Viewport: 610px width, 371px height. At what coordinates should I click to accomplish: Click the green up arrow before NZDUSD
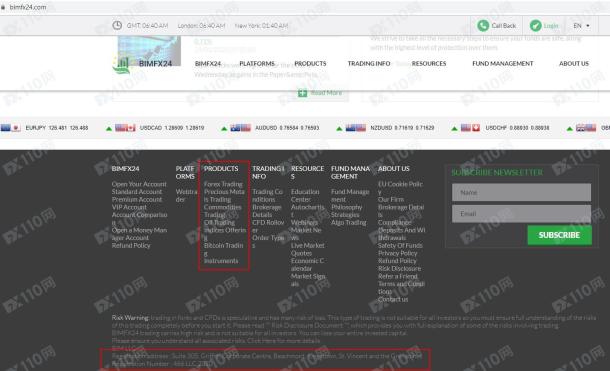pyautogui.click(x=339, y=128)
